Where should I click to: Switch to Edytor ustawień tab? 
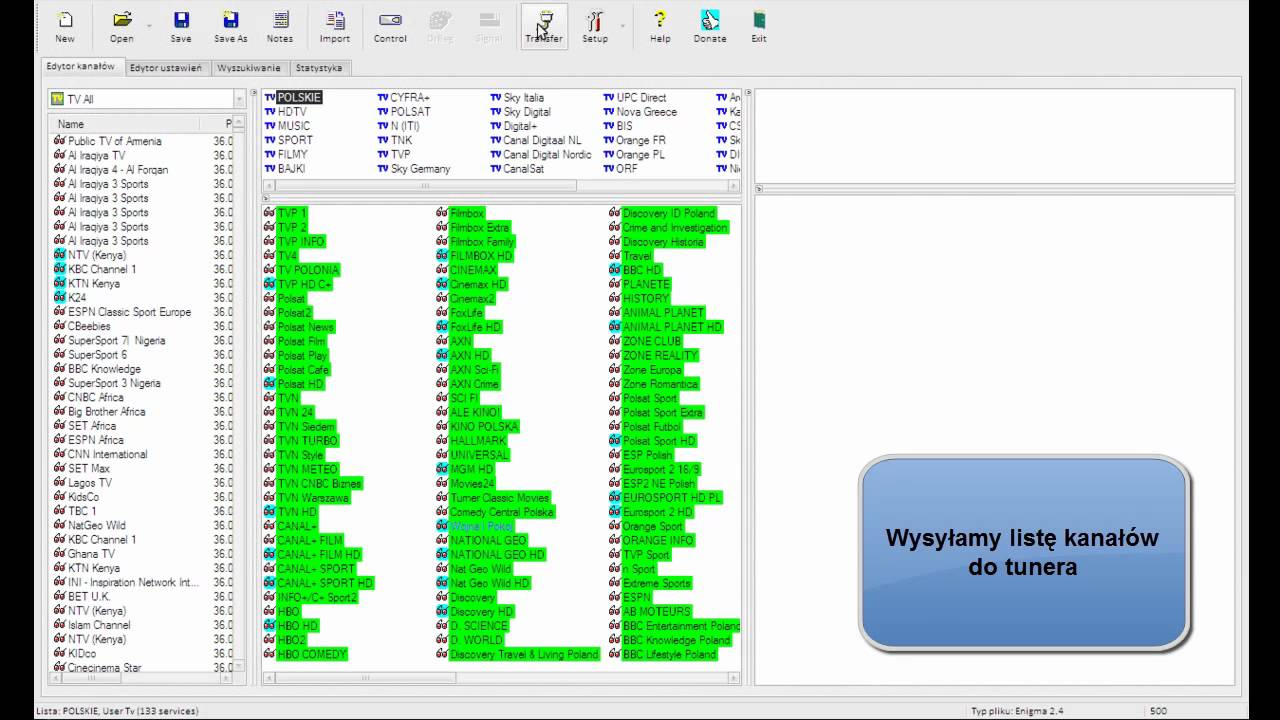point(166,68)
